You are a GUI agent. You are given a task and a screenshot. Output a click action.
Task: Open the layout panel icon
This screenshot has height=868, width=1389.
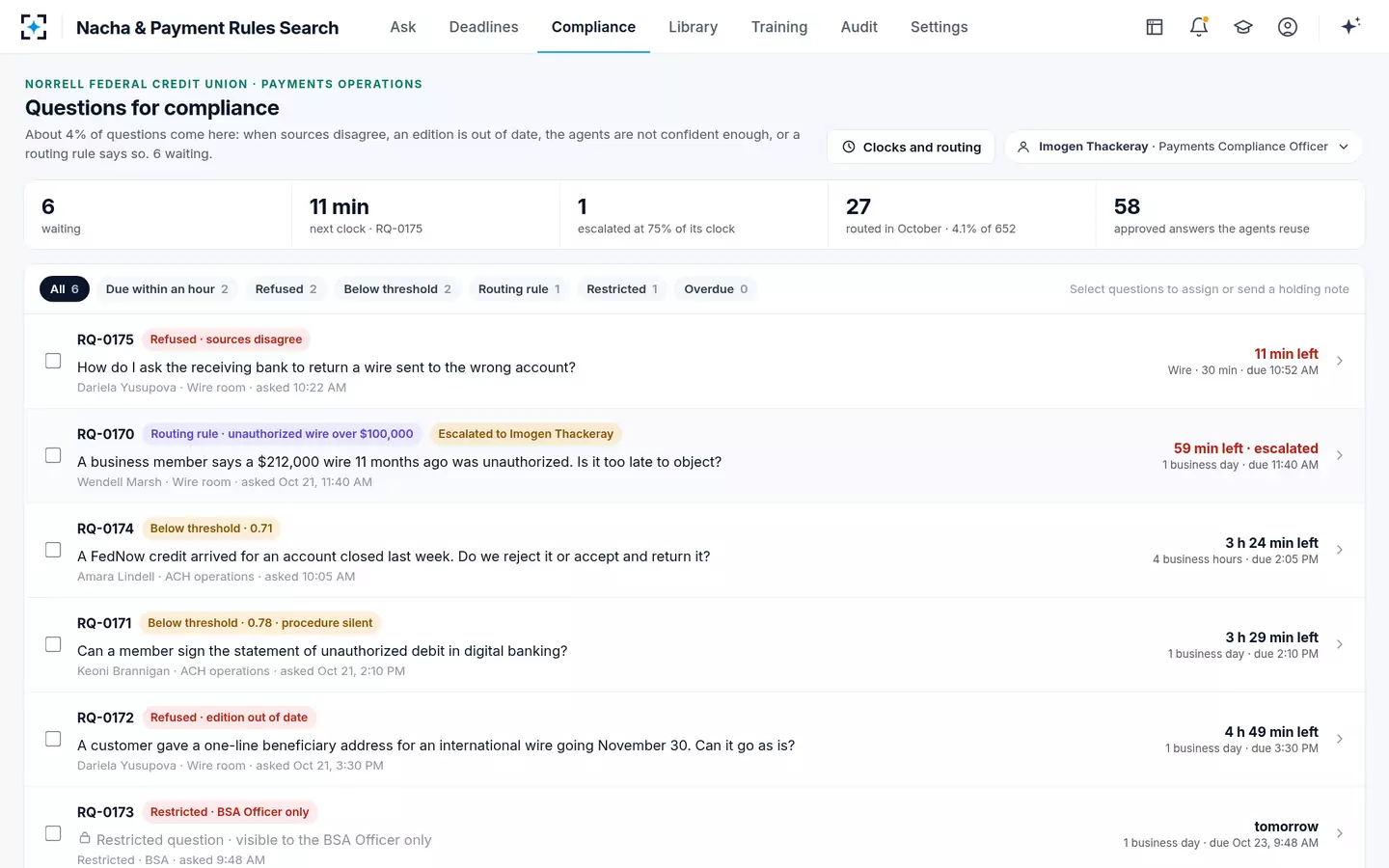[x=1155, y=27]
